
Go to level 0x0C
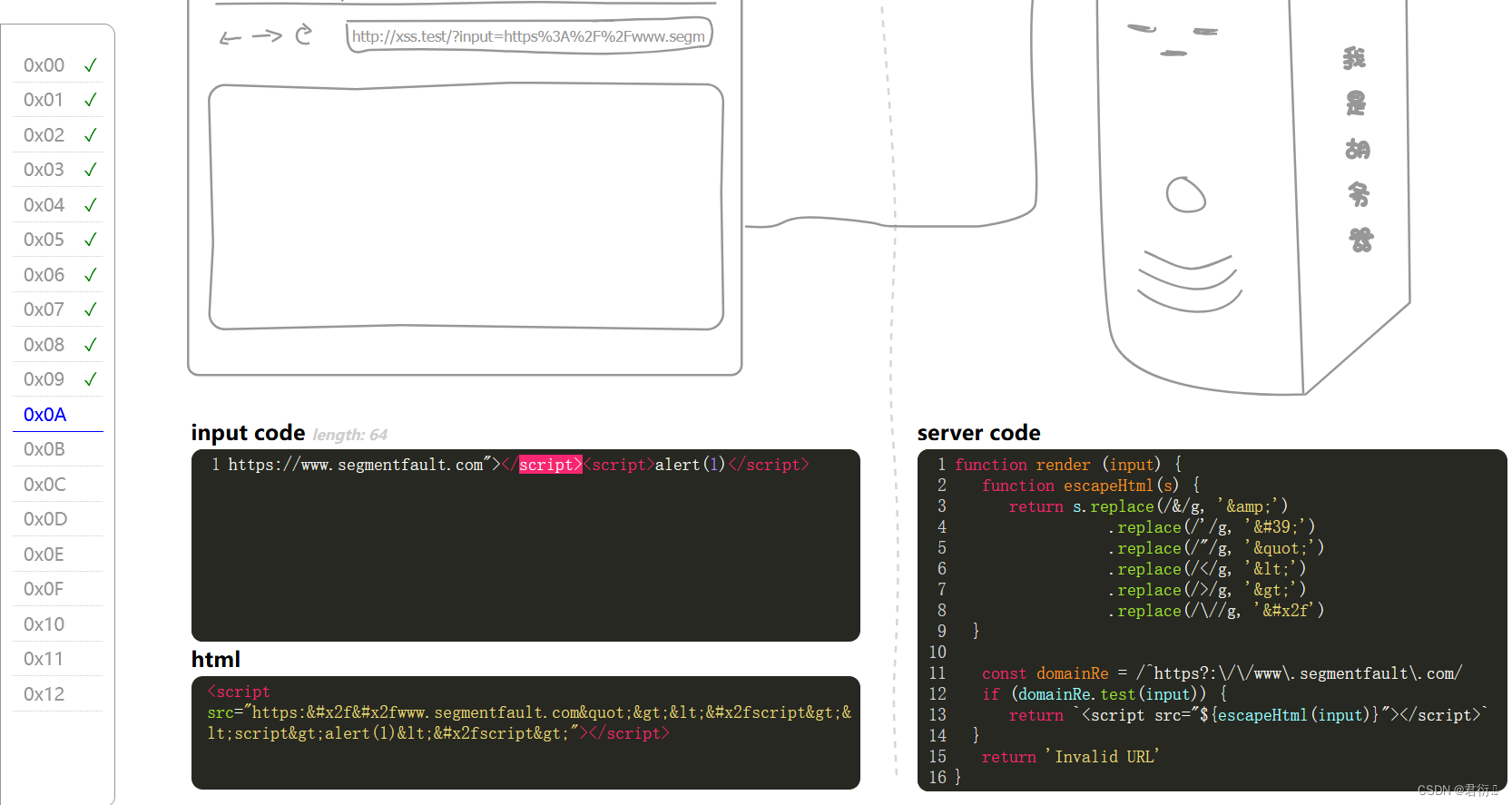[58, 485]
